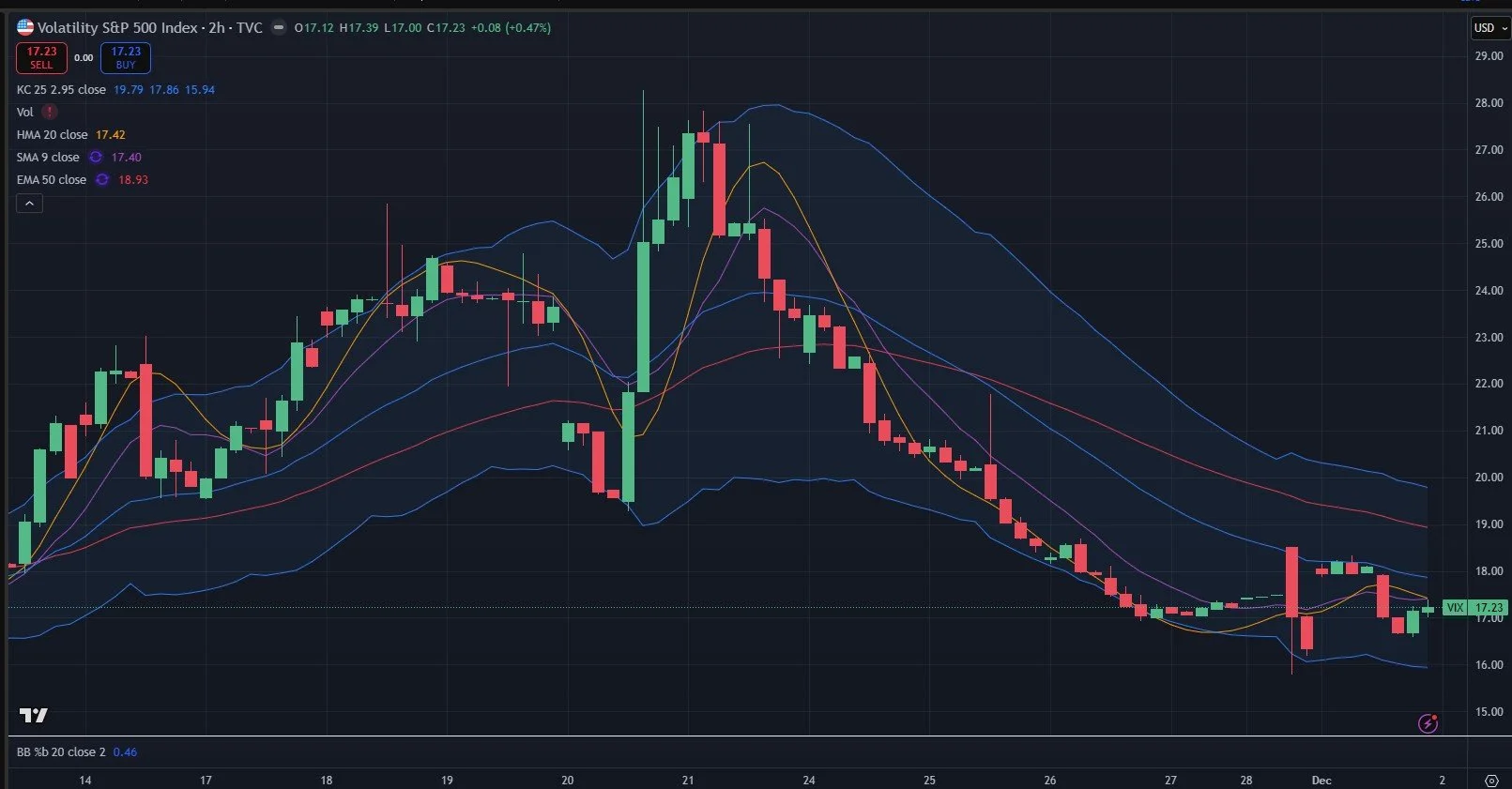The image size is (1512, 789).
Task: Click the TVC exchange label in the title
Action: 250,27
